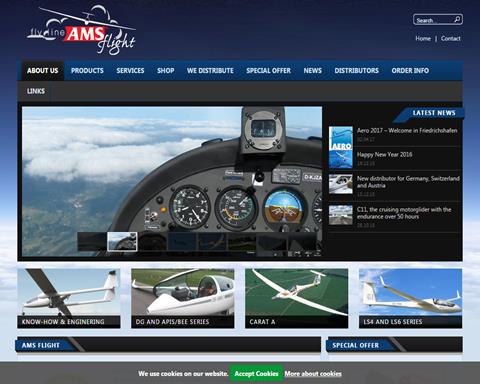This screenshot has width=480, height=384.
Task: Go to the News menu item
Action: tap(312, 71)
